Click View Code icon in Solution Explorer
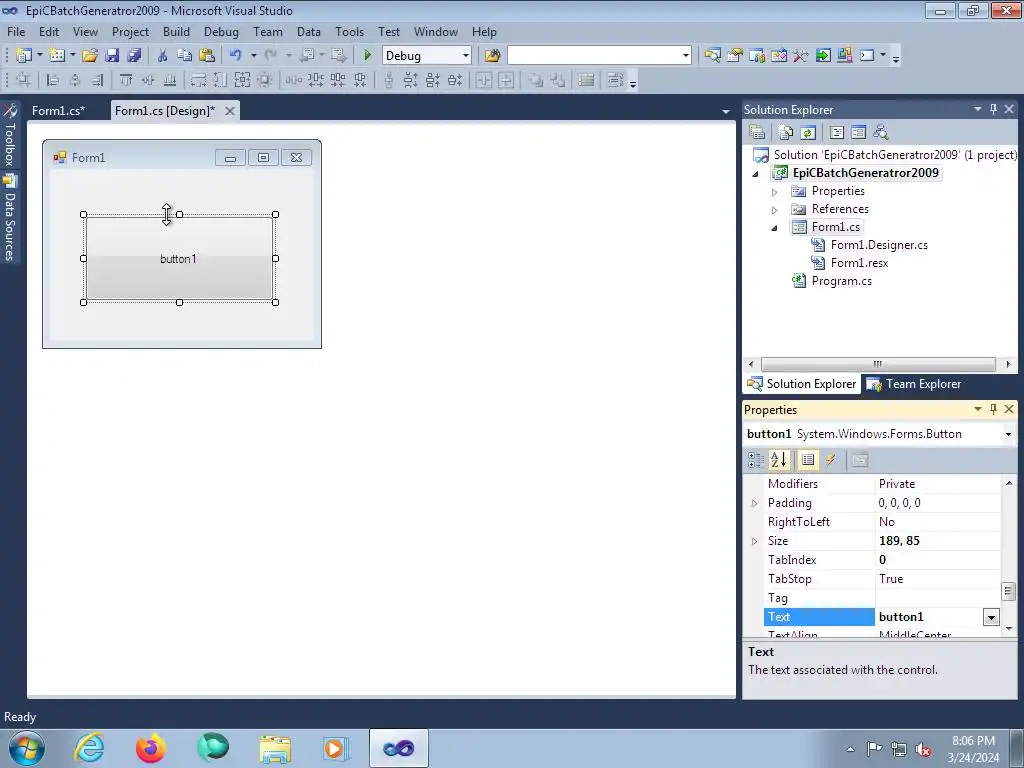 [837, 133]
